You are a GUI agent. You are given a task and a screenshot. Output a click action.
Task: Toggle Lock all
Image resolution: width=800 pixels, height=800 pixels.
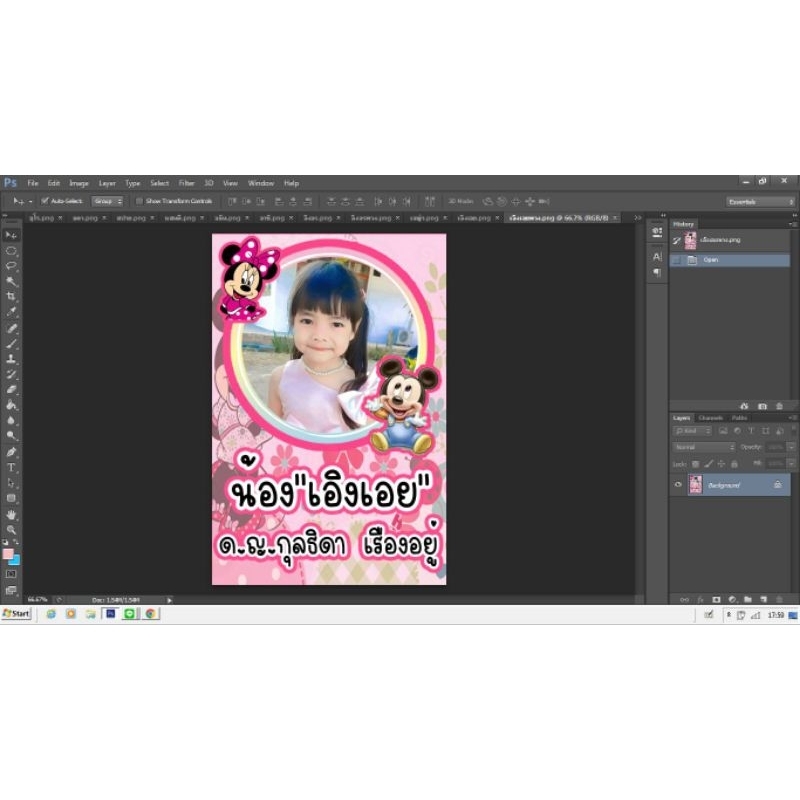[x=734, y=464]
